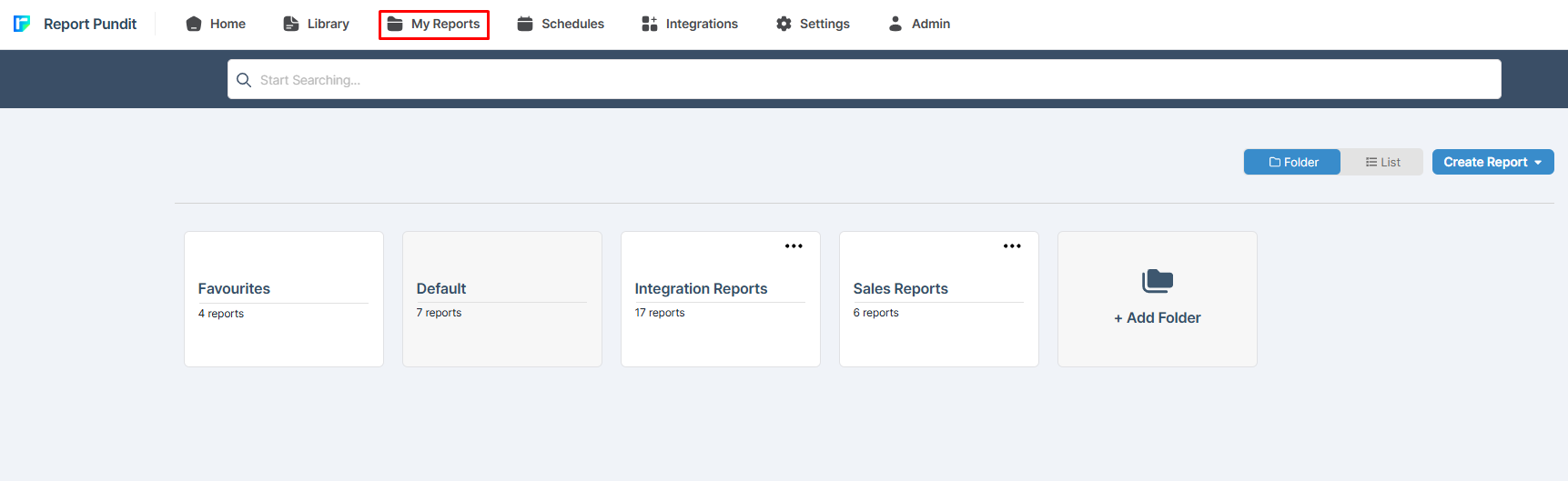Click the Library document icon
Image resolution: width=1568 pixels, height=481 pixels.
(x=291, y=24)
